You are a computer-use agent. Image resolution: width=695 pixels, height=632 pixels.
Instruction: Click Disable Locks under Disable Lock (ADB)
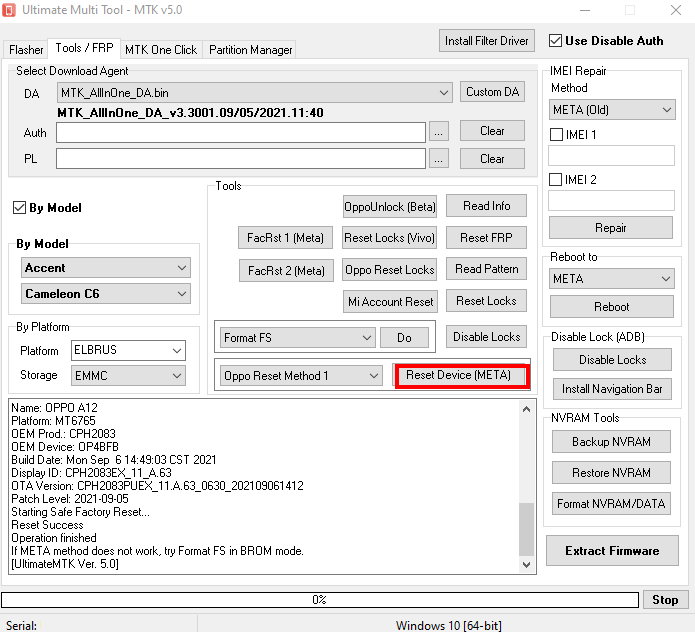tap(612, 359)
